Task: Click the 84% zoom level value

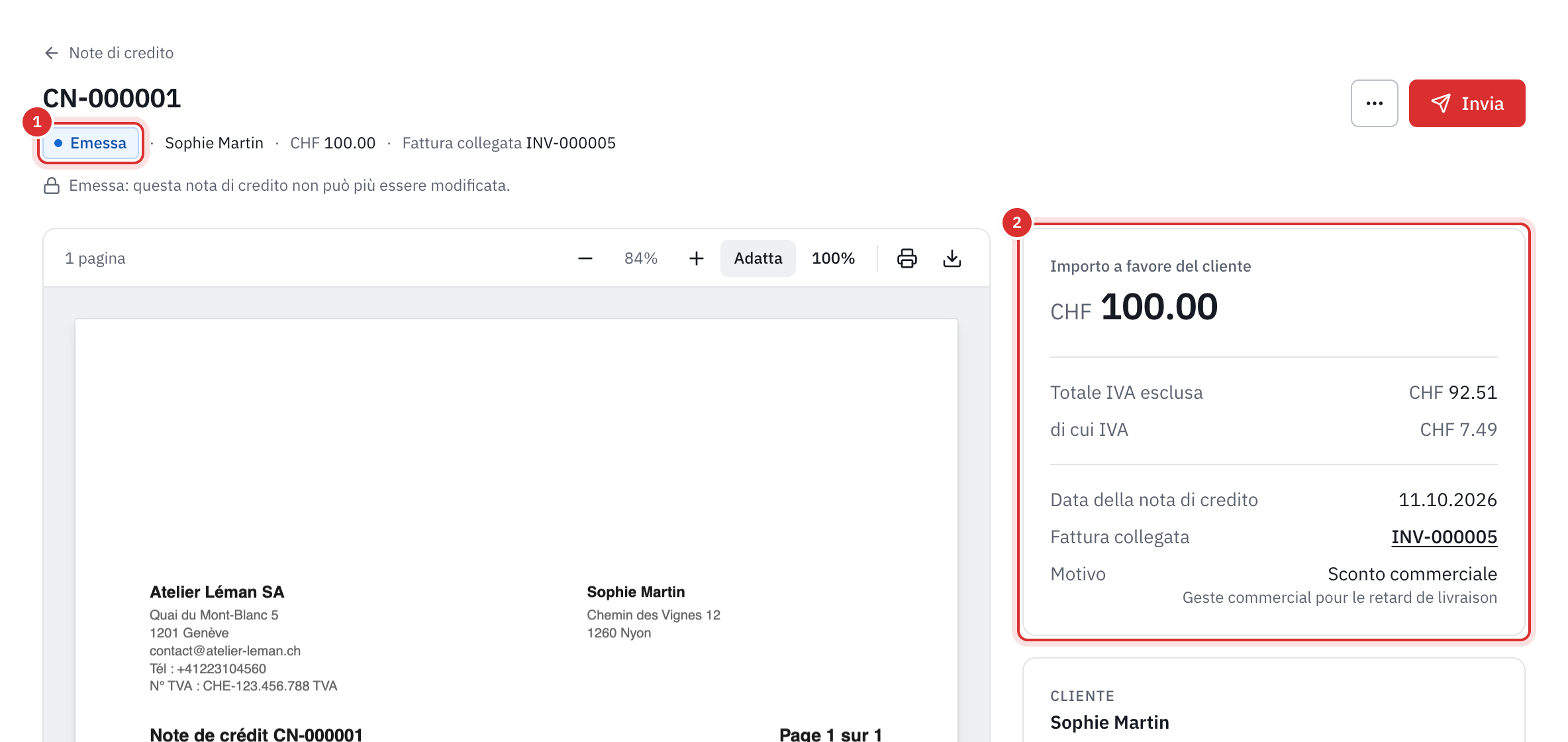Action: pyautogui.click(x=640, y=258)
